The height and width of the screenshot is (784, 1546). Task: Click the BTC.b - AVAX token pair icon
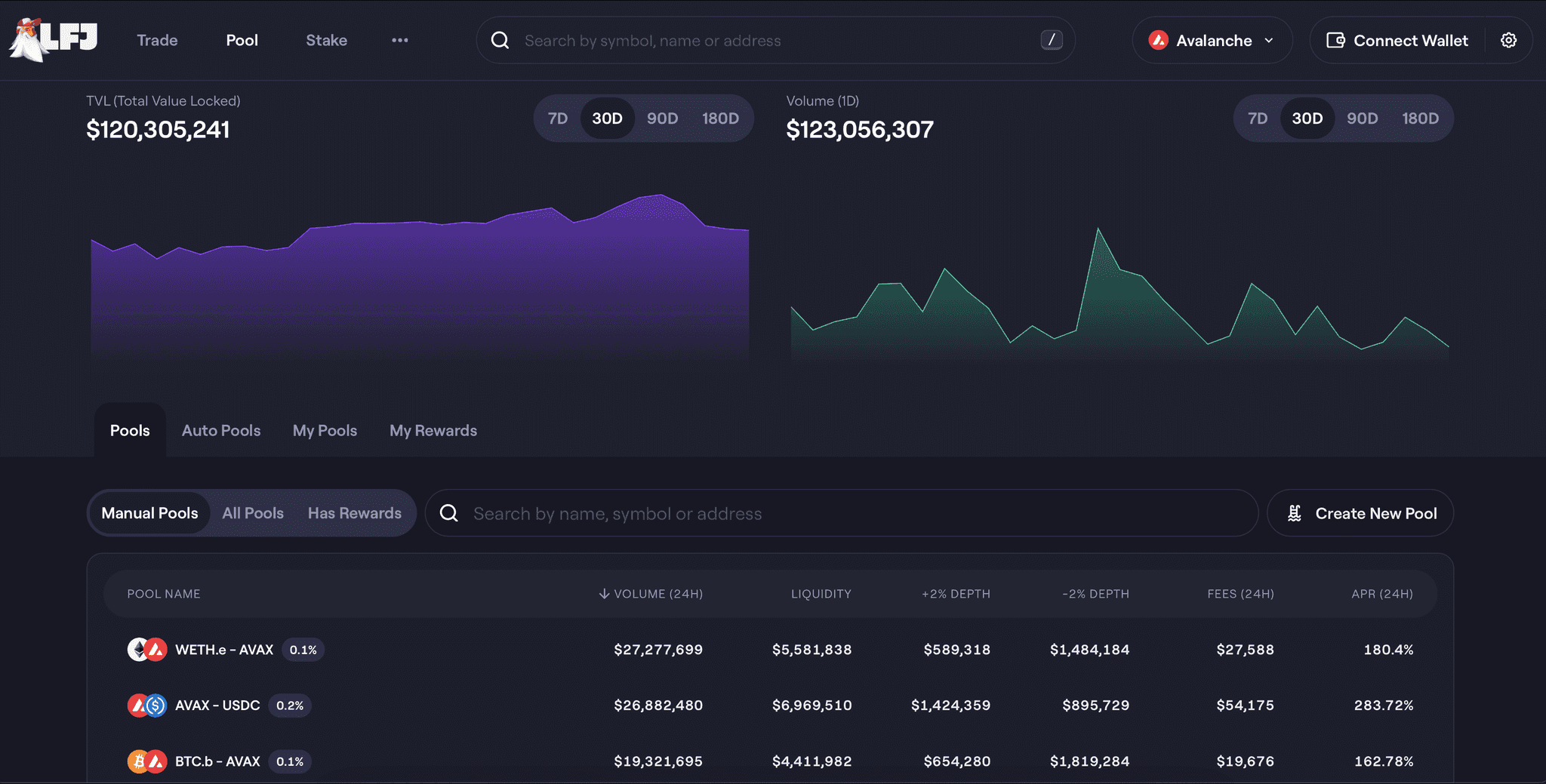tap(147, 761)
